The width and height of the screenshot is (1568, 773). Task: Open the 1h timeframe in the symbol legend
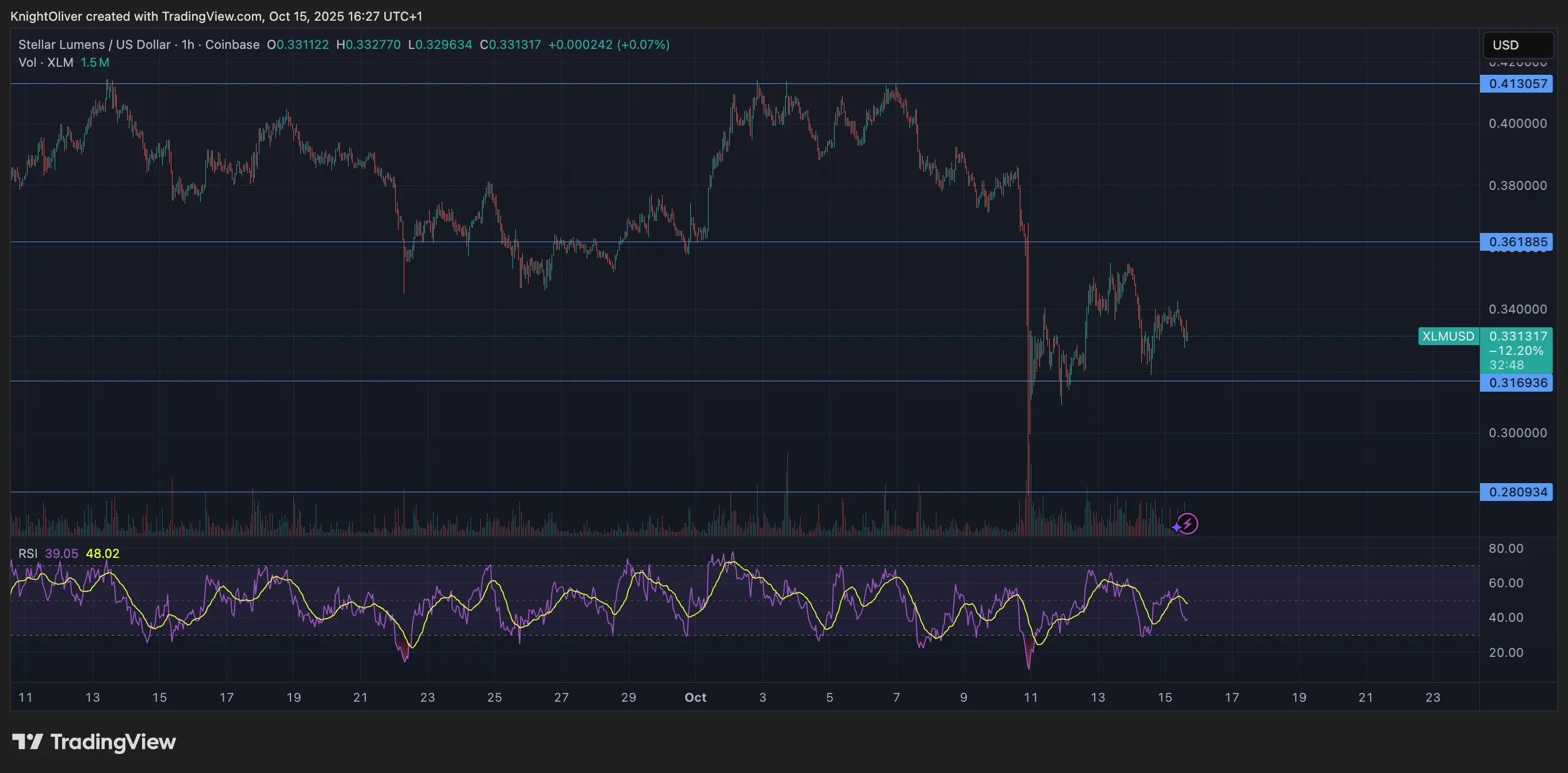click(x=189, y=44)
